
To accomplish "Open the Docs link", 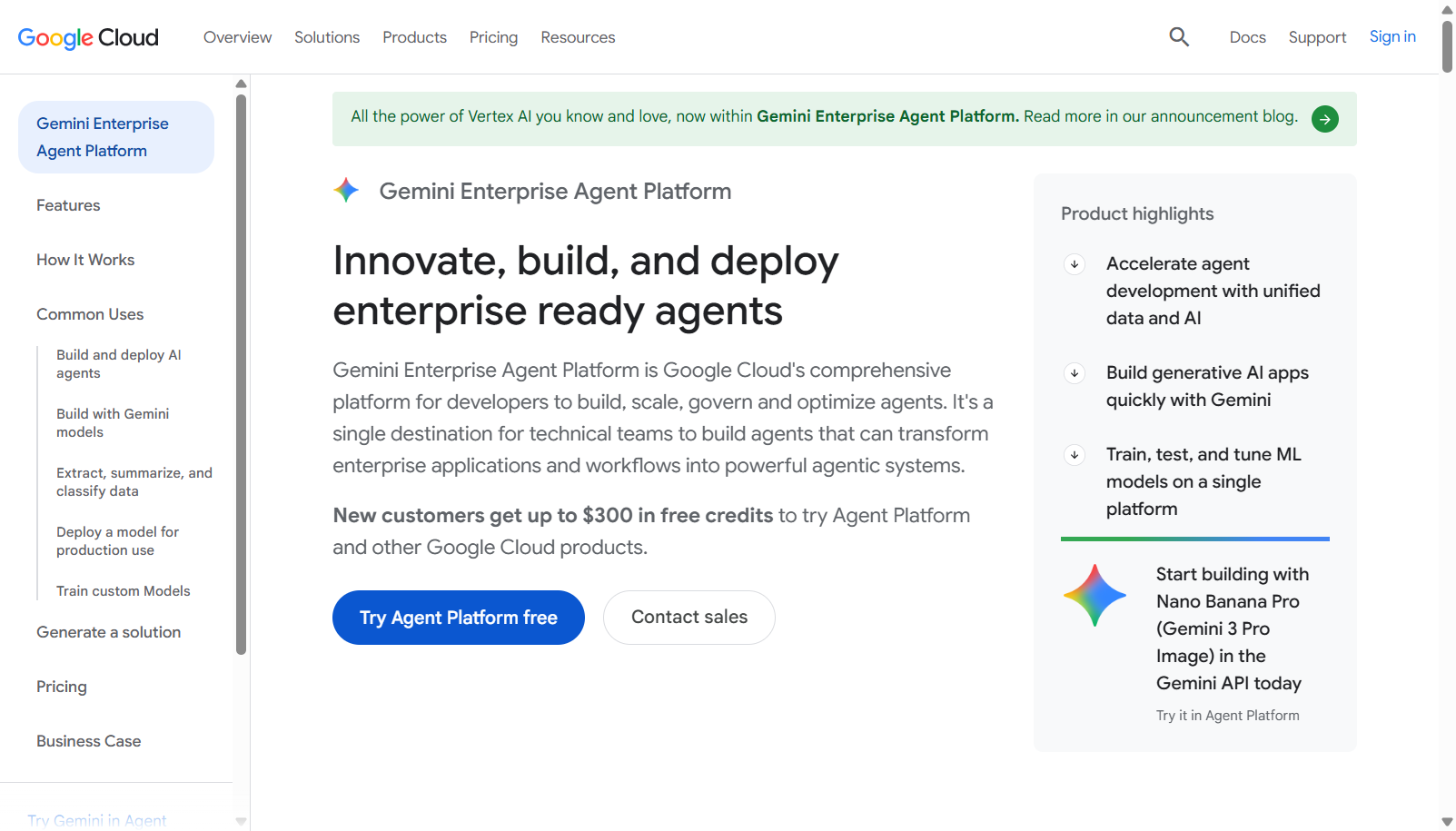I will [1247, 37].
